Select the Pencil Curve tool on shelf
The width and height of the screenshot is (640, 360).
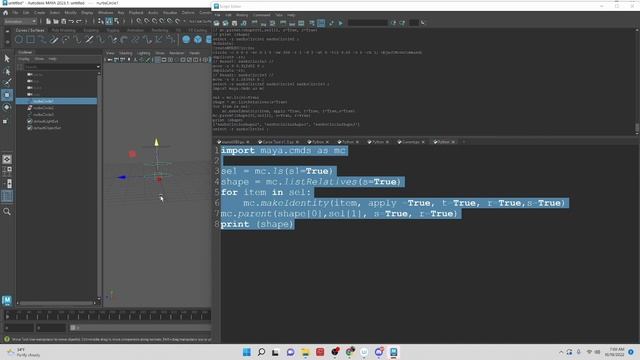54,40
